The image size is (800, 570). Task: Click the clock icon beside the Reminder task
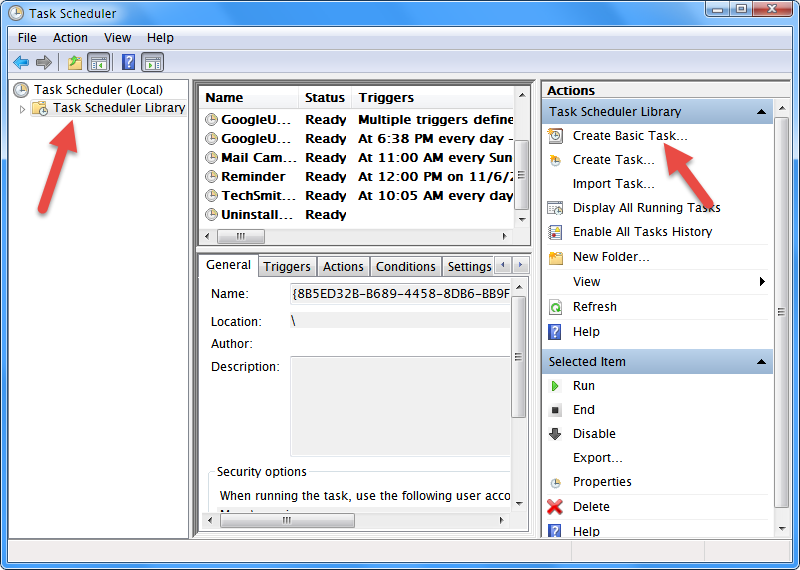pyautogui.click(x=211, y=177)
